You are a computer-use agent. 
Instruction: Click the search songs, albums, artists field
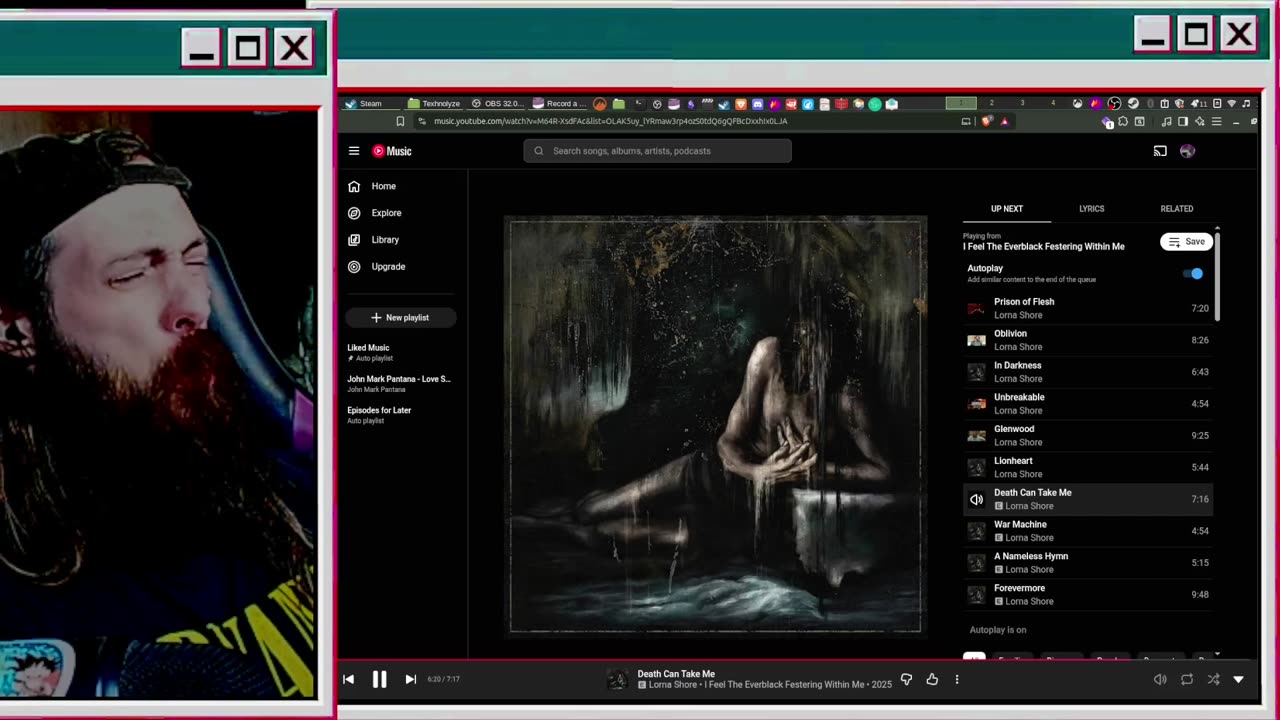pyautogui.click(x=657, y=151)
